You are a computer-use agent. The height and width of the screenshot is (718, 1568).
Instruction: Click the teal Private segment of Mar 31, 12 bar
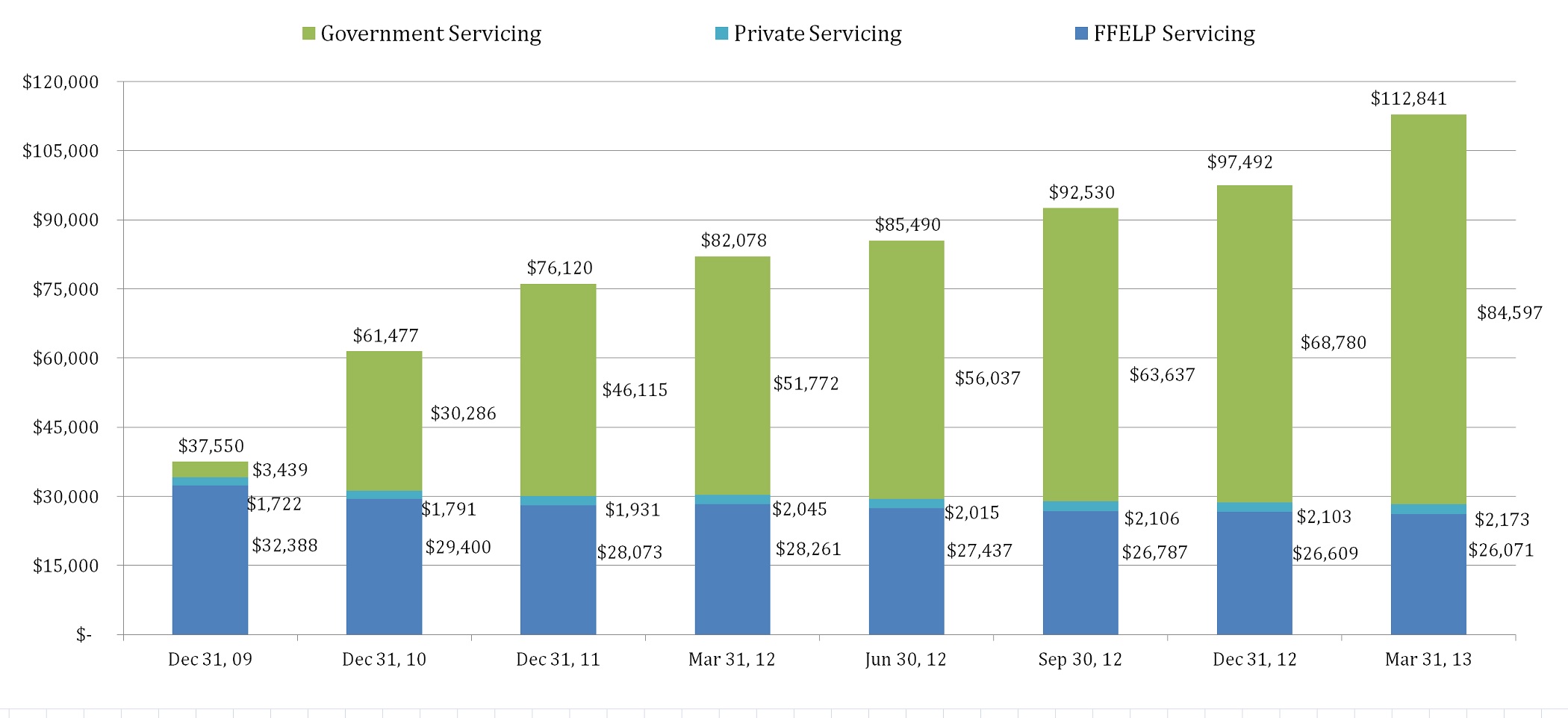(x=732, y=500)
